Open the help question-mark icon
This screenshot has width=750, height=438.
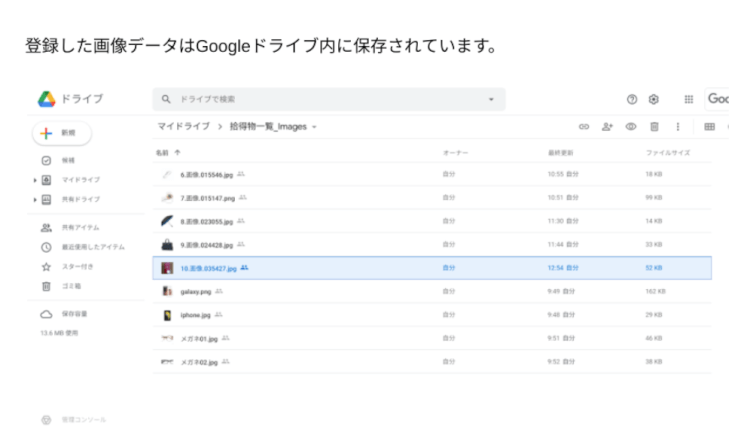pos(632,99)
